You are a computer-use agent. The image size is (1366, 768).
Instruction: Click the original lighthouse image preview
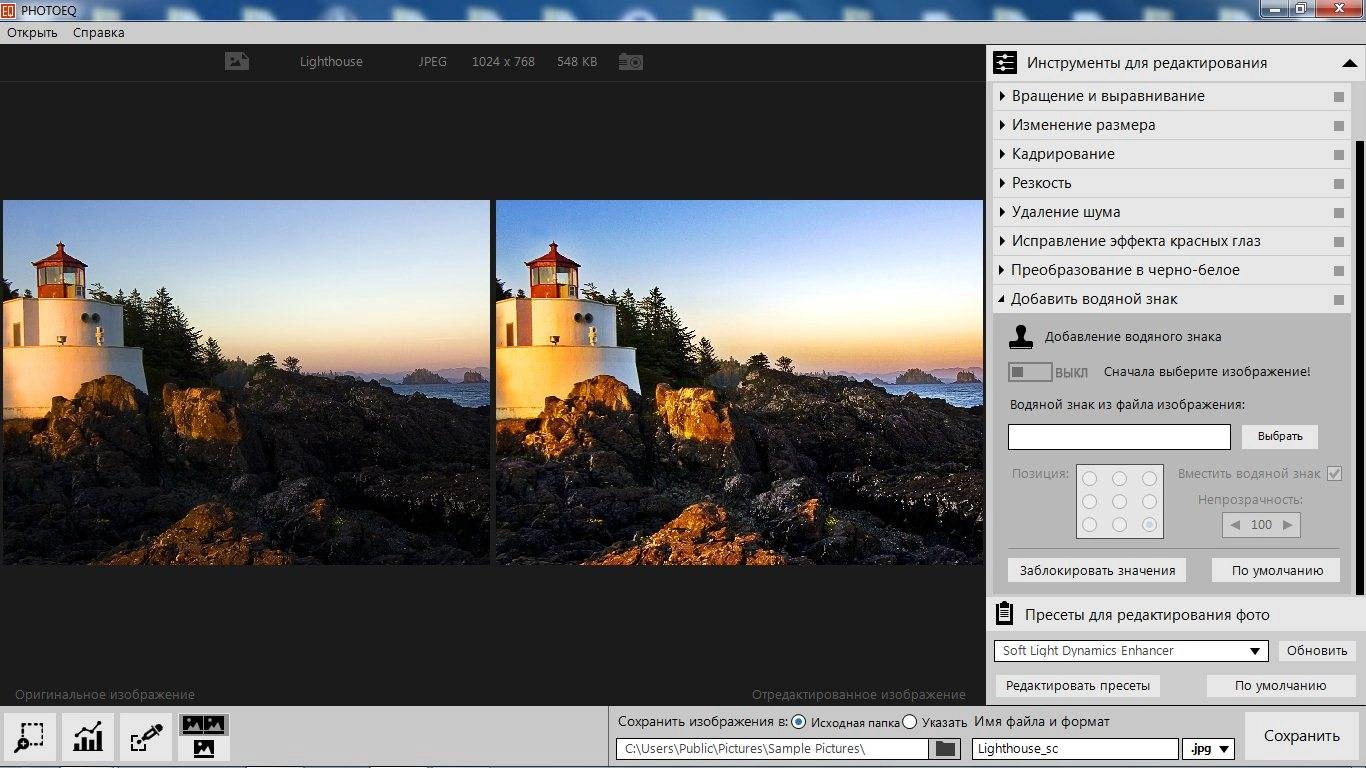coord(246,382)
